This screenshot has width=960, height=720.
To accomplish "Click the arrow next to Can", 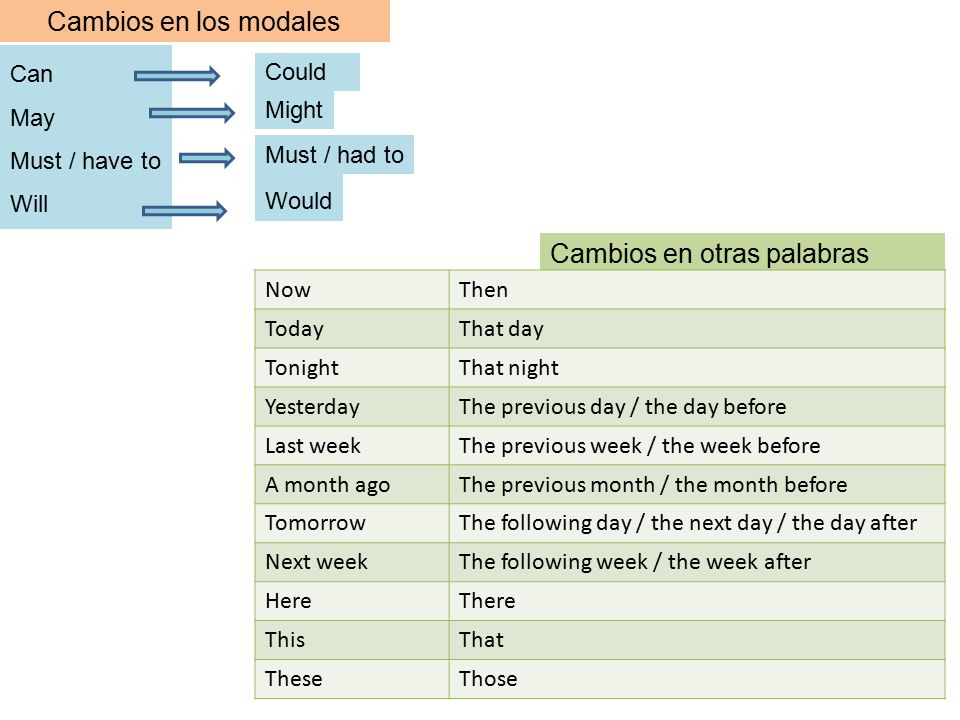I will point(176,76).
